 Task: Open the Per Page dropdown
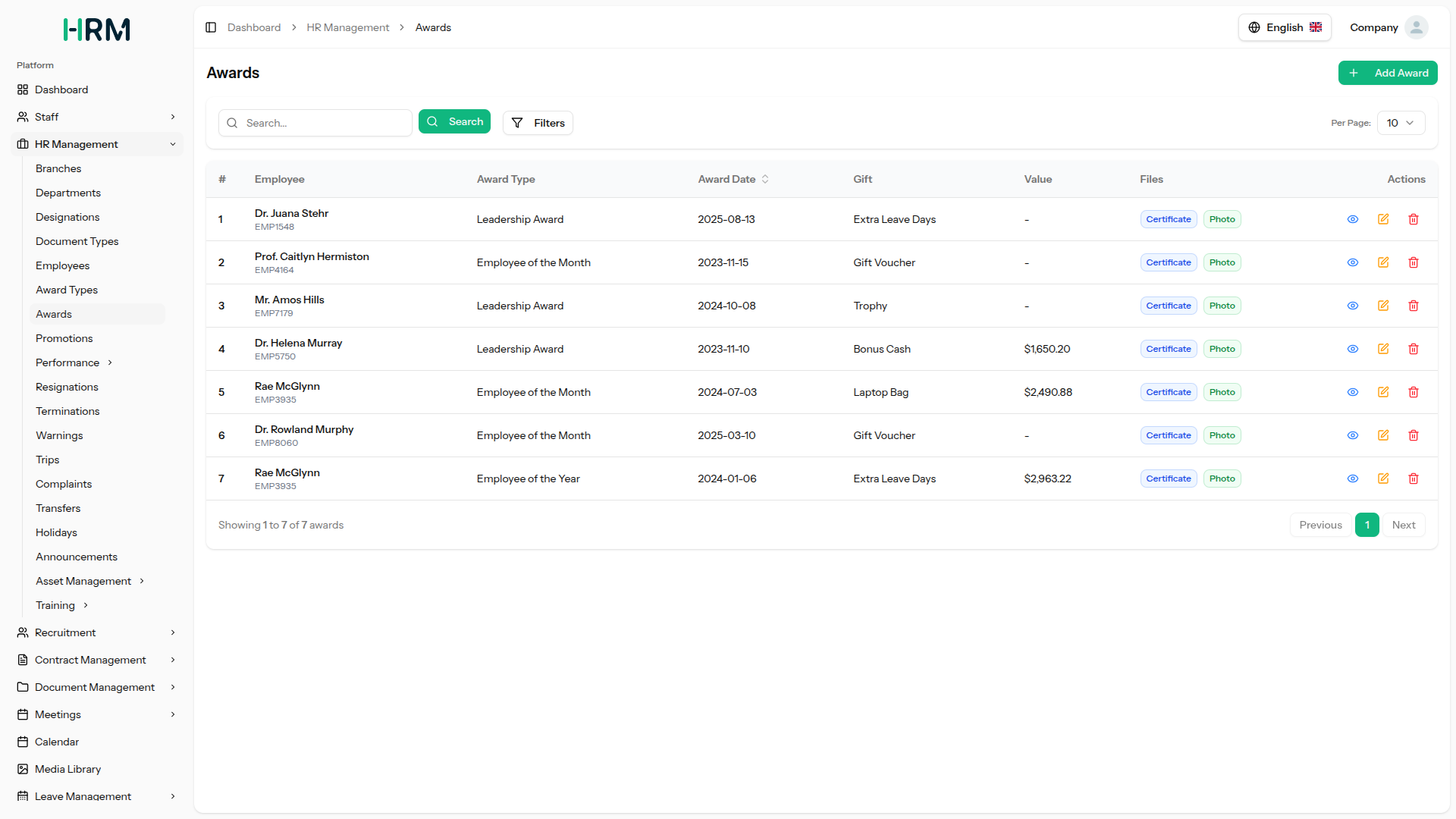coord(1401,123)
